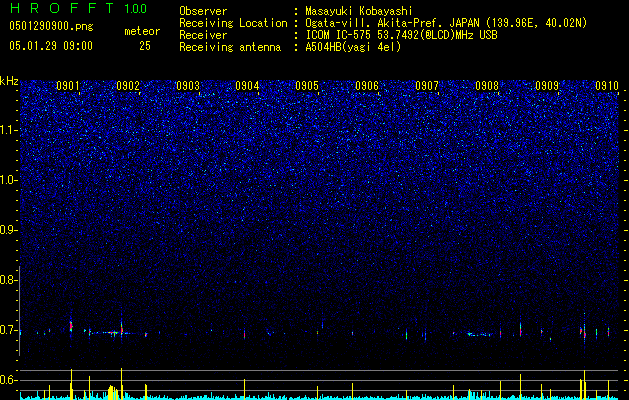
Task: Click the Receiving antenna label
Action: (x=230, y=47)
